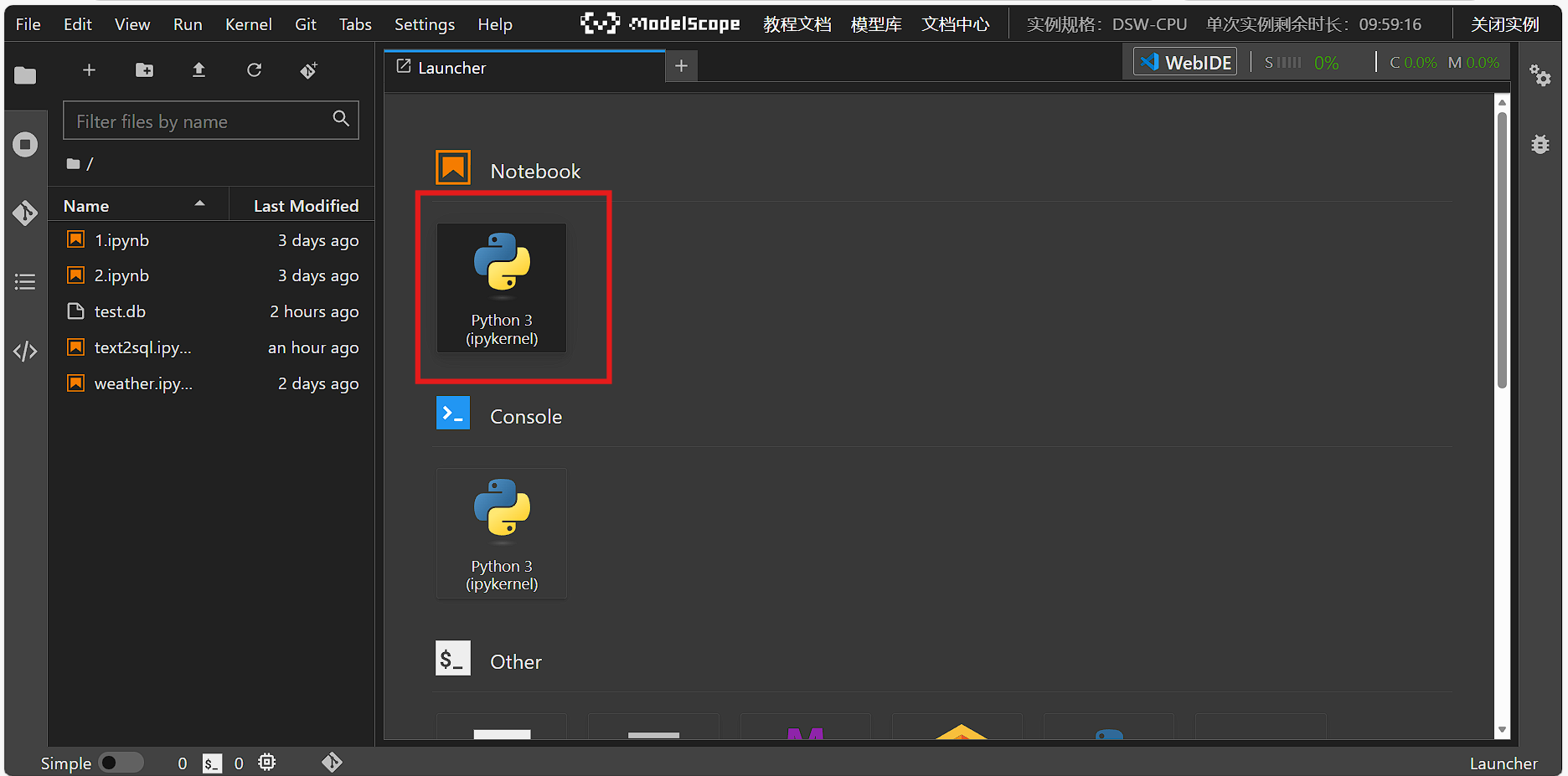Select file test.db
The image size is (1568, 776).
click(x=211, y=311)
